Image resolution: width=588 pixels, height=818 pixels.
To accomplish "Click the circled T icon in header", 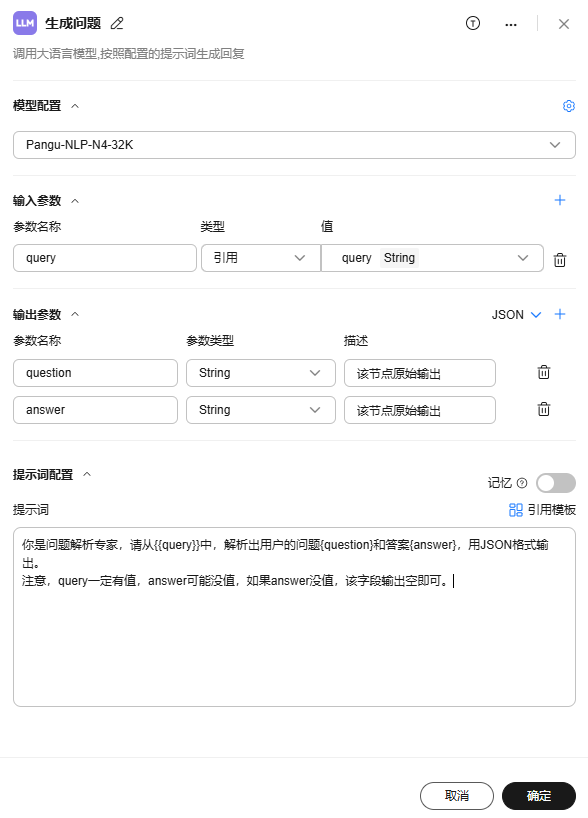I will click(473, 23).
